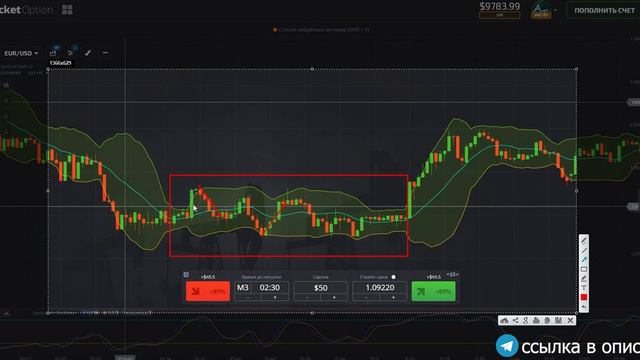Image resolution: width=640 pixels, height=360 pixels.
Task: Click the minus icon in chart toolbar
Action: tap(105, 53)
